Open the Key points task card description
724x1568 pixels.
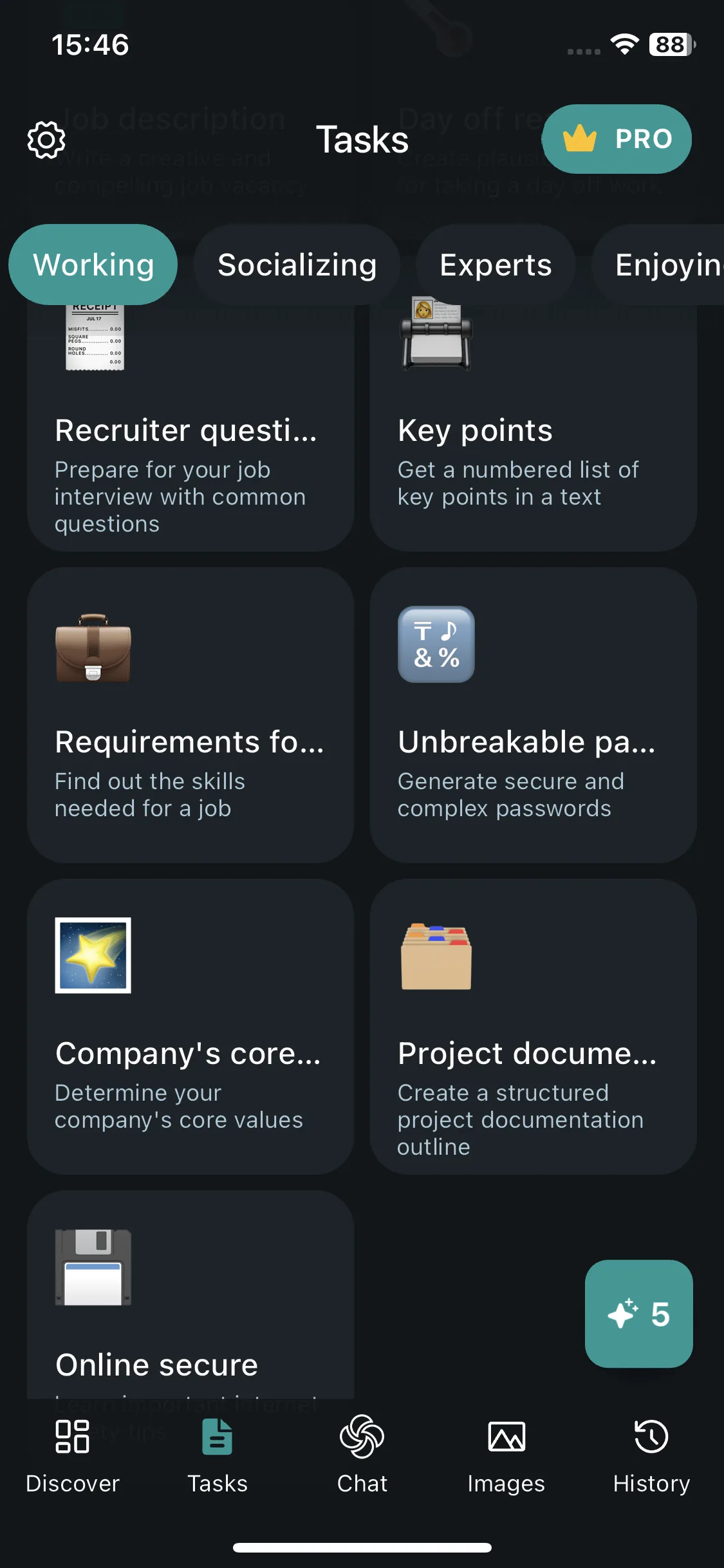coord(518,483)
